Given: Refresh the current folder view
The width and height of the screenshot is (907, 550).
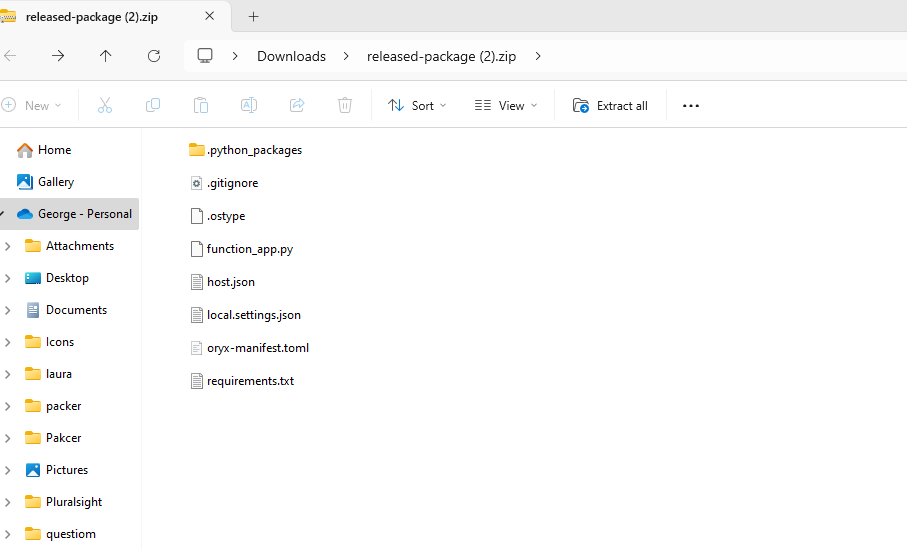Looking at the screenshot, I should (154, 56).
